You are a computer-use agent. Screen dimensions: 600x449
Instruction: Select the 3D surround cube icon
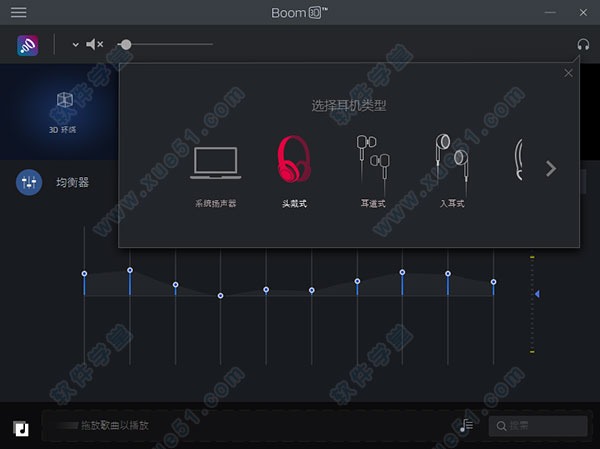(64, 100)
